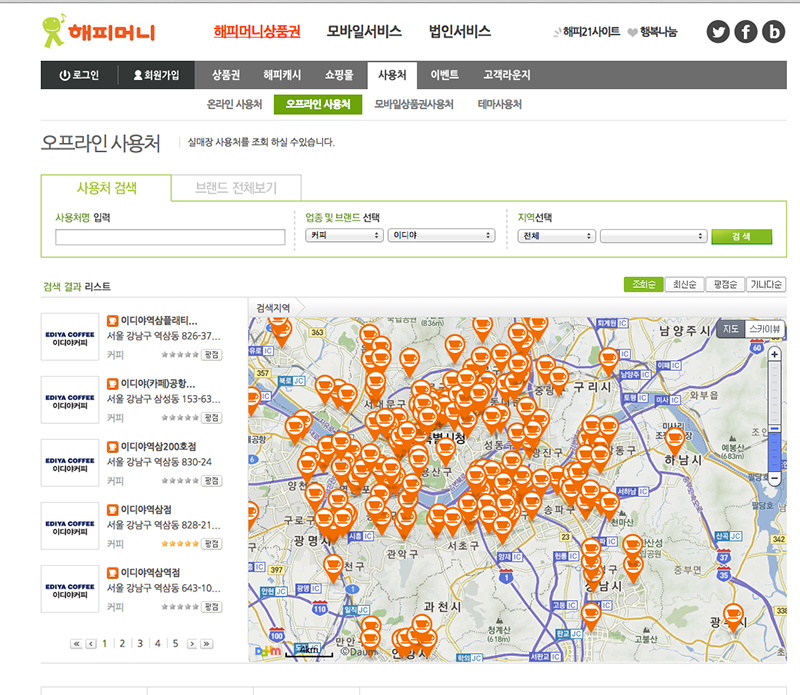Open the empty sub-region dropdown
The image size is (800, 695).
click(x=654, y=236)
